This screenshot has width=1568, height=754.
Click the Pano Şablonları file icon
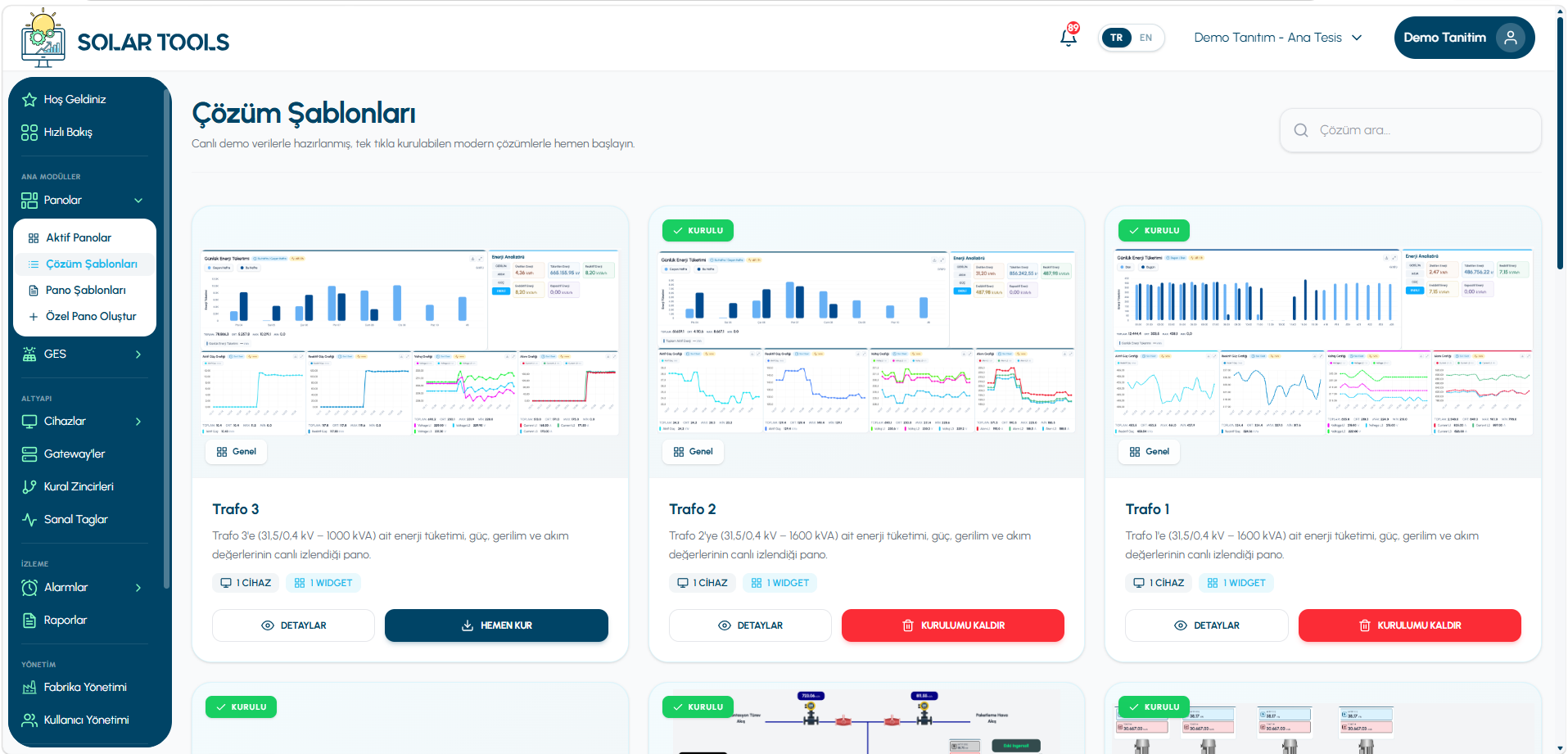pyautogui.click(x=34, y=291)
